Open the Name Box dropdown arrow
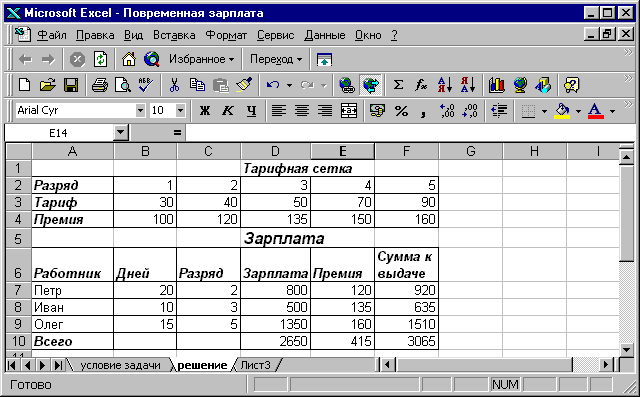 click(x=120, y=133)
